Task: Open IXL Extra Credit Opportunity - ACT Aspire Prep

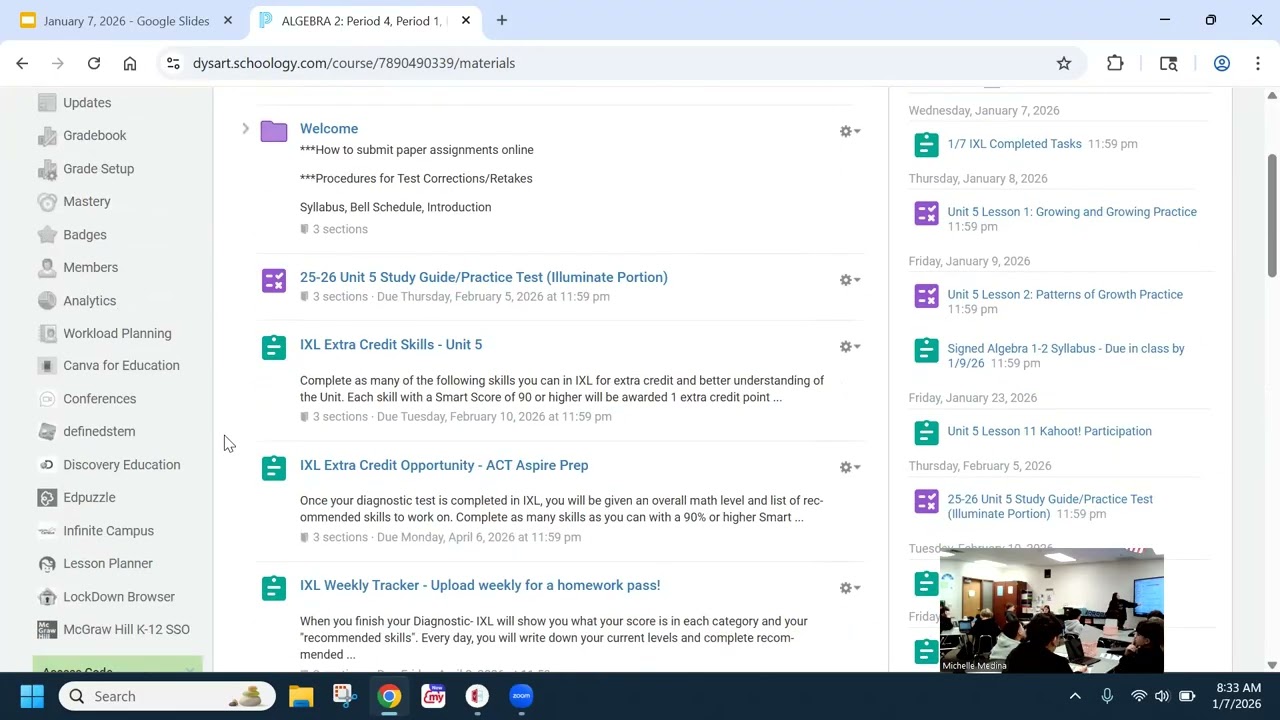Action: (444, 465)
